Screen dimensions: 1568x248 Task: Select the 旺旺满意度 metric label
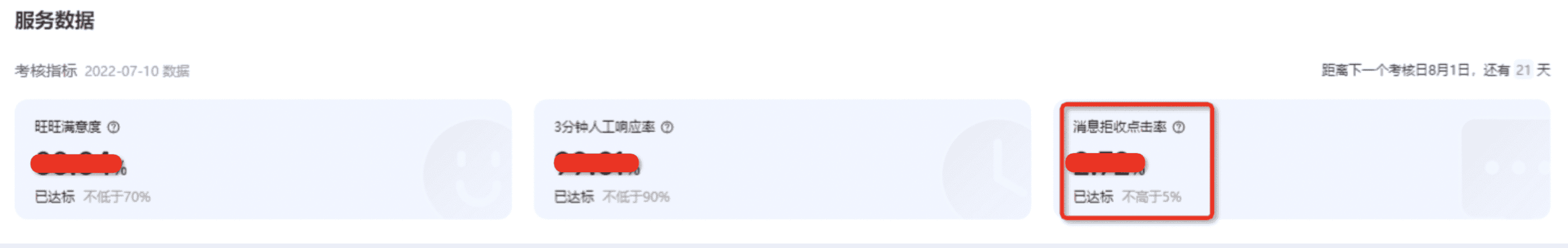pyautogui.click(x=68, y=127)
